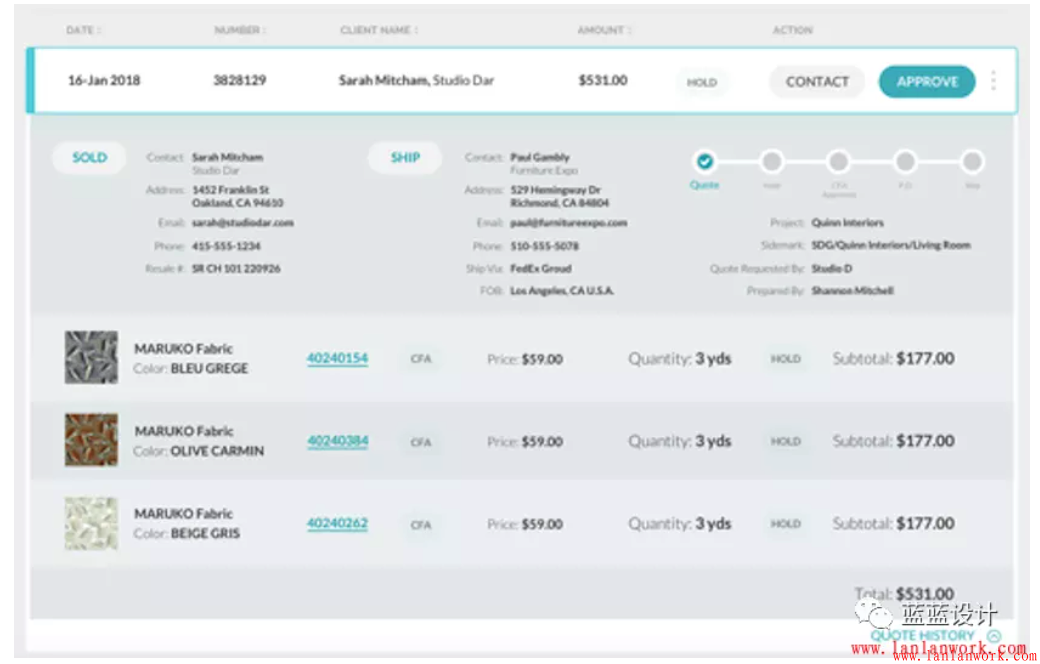Click the HOLD badge on BEIGE GRIS row

coord(785,523)
